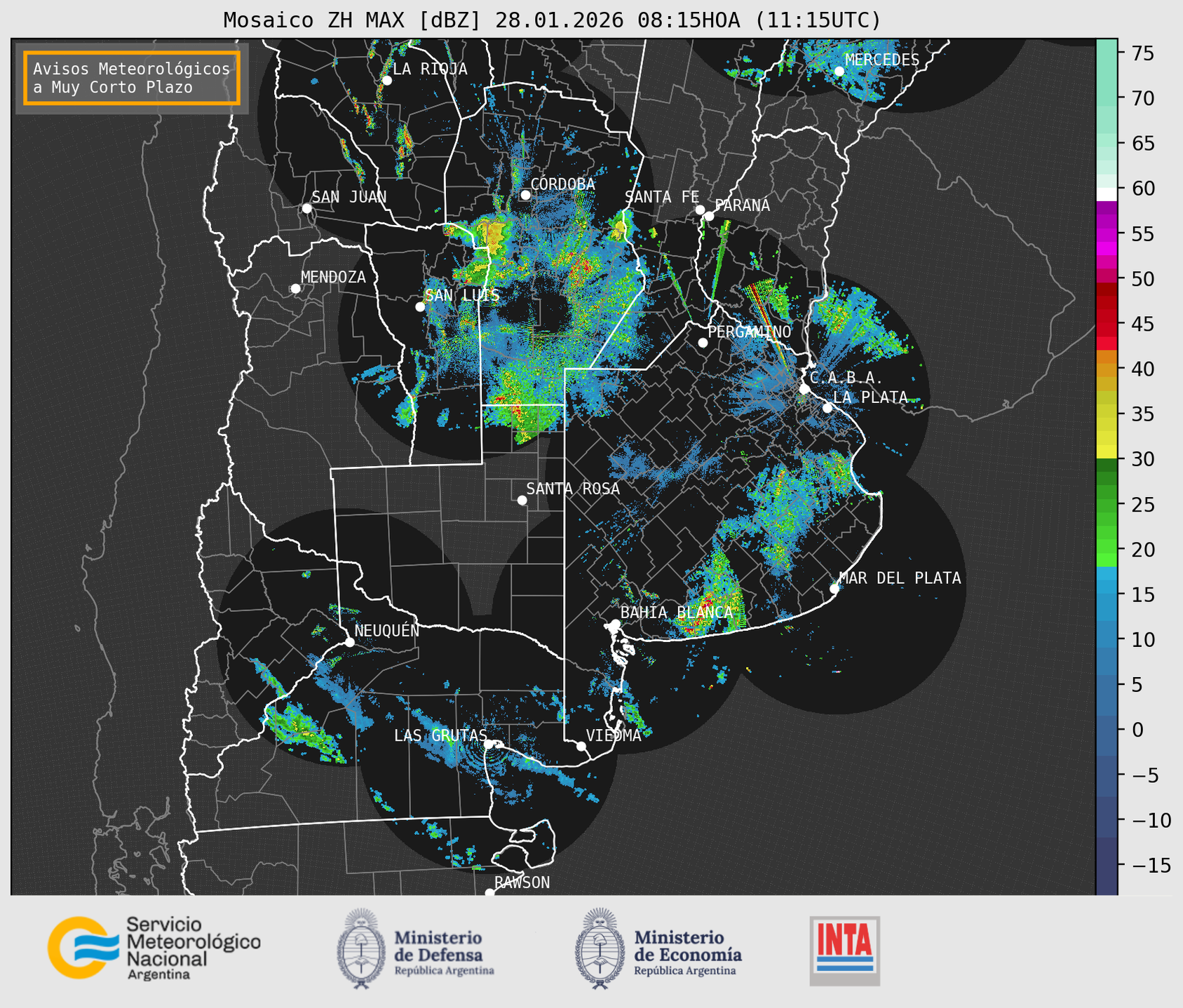Click the La Plata city marker

click(827, 408)
